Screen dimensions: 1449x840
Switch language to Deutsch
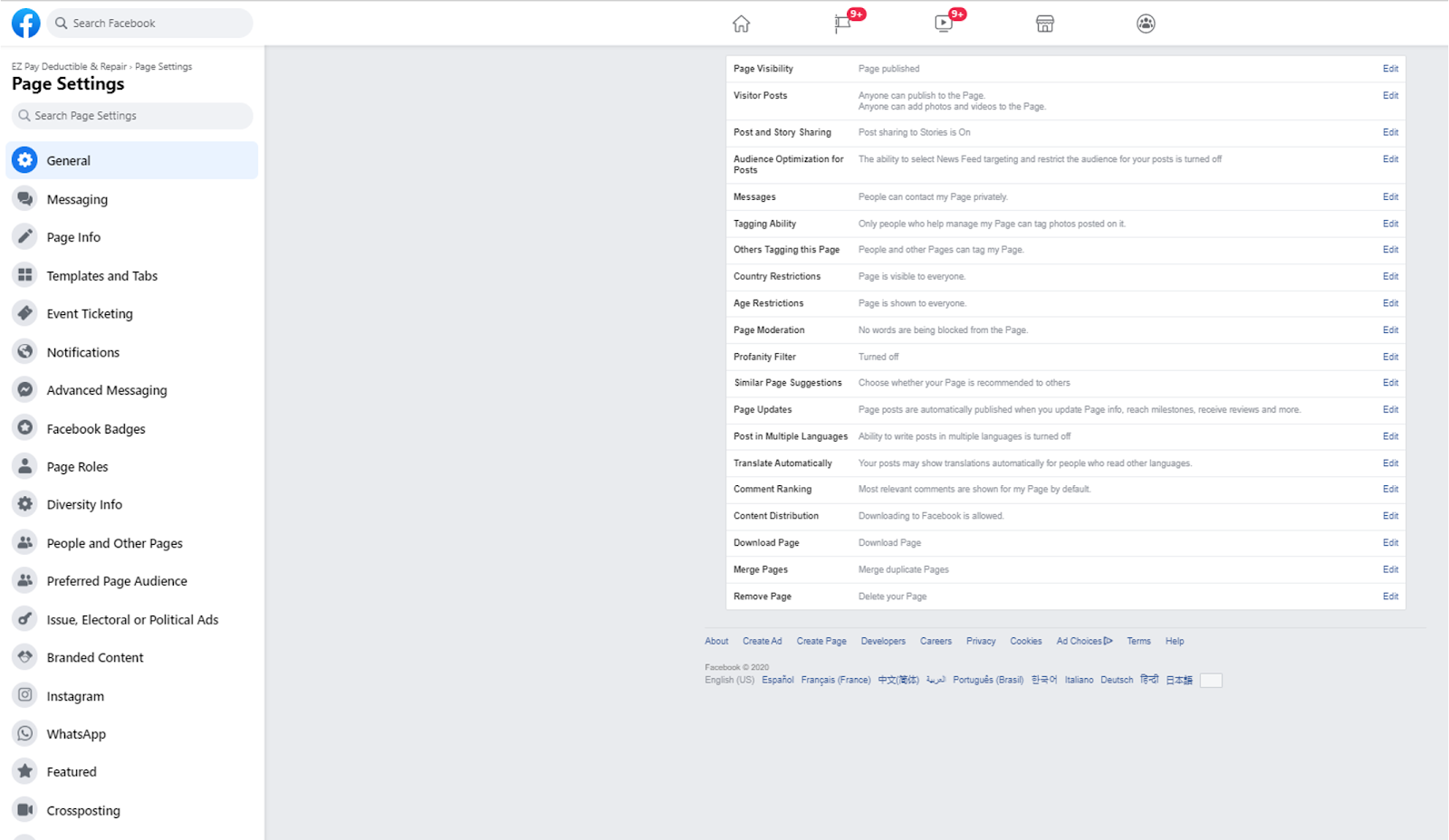coord(1117,680)
